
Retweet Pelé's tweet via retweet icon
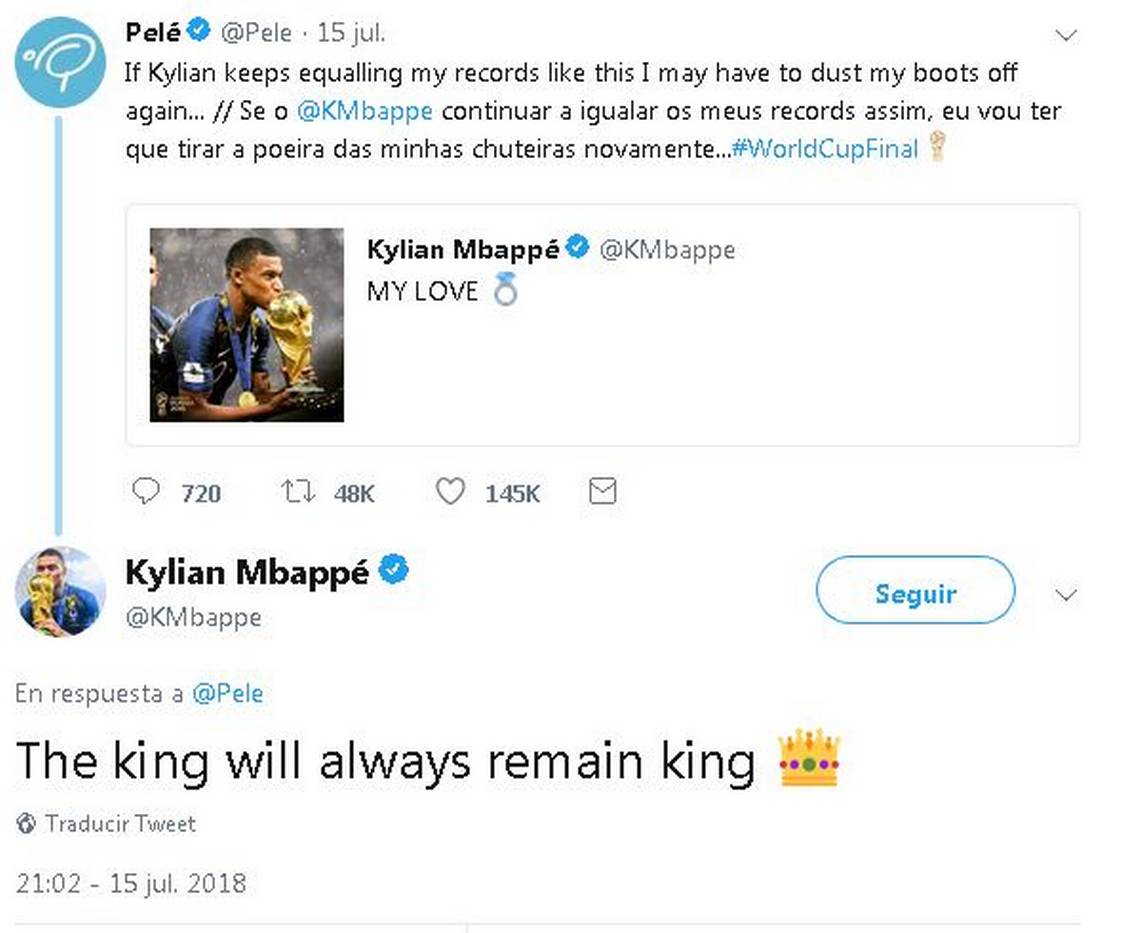(x=298, y=492)
